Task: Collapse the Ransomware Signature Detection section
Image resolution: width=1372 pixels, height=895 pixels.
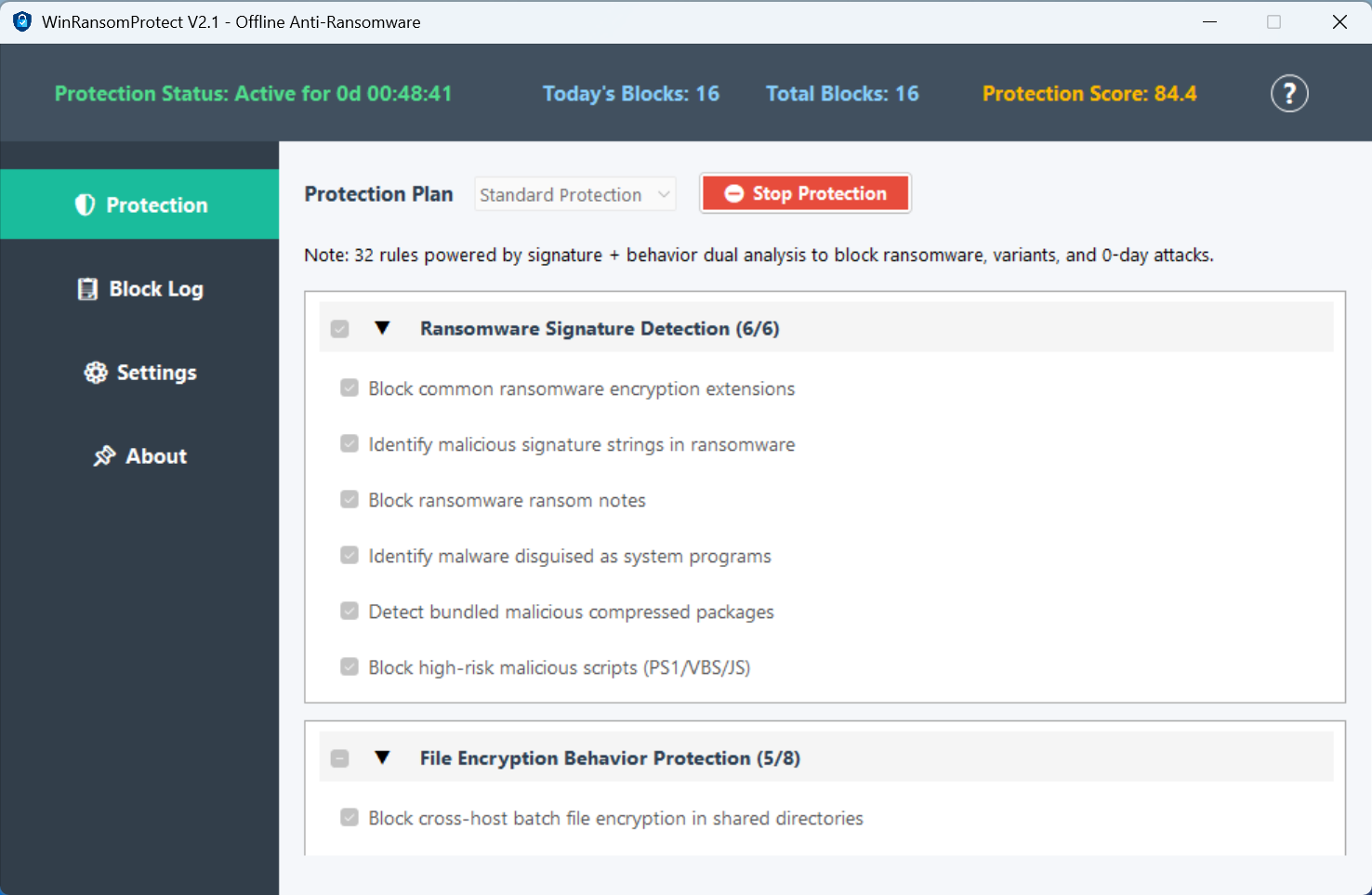Action: [382, 328]
